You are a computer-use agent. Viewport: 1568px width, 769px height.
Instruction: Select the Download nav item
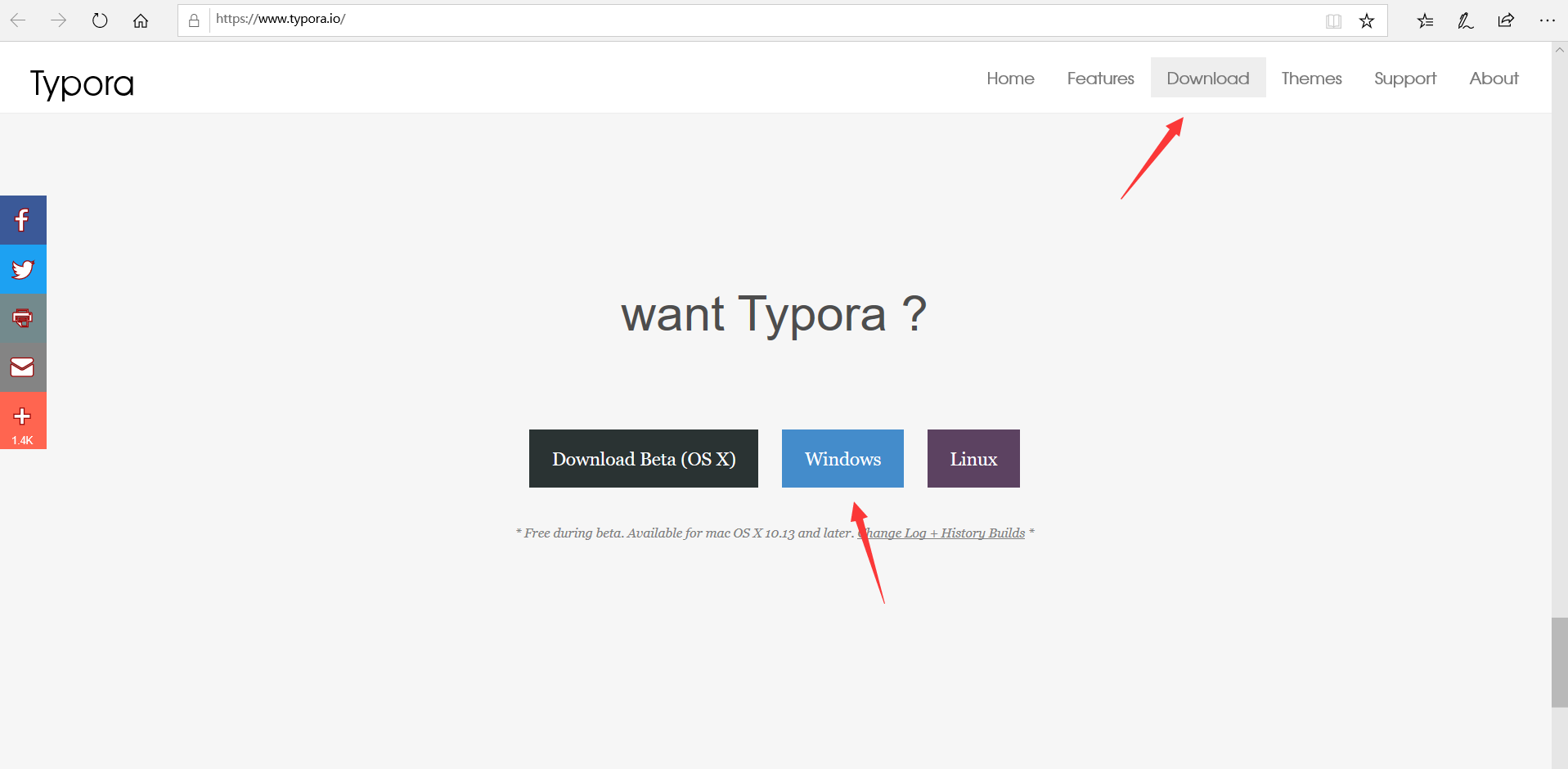(x=1208, y=78)
